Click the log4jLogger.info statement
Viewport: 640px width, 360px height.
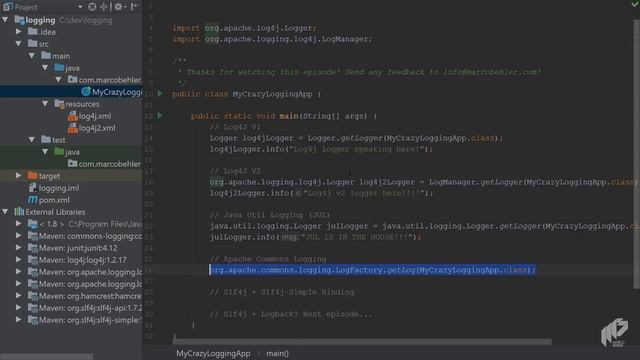321,149
